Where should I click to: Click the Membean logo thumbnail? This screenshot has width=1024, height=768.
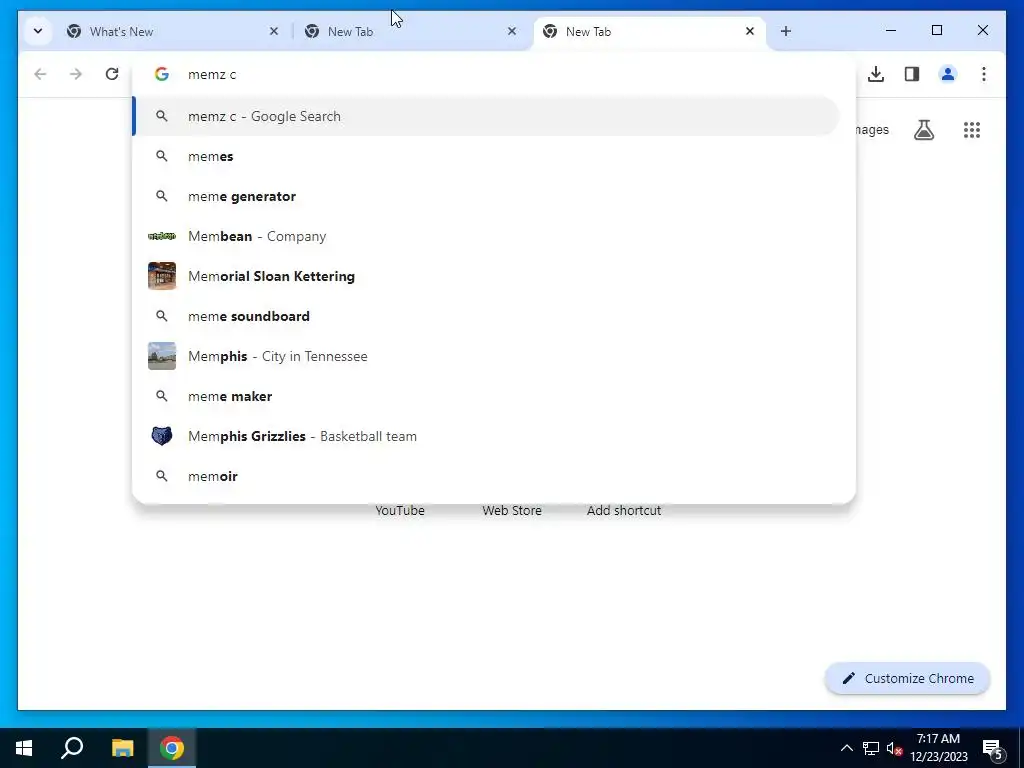click(x=162, y=236)
